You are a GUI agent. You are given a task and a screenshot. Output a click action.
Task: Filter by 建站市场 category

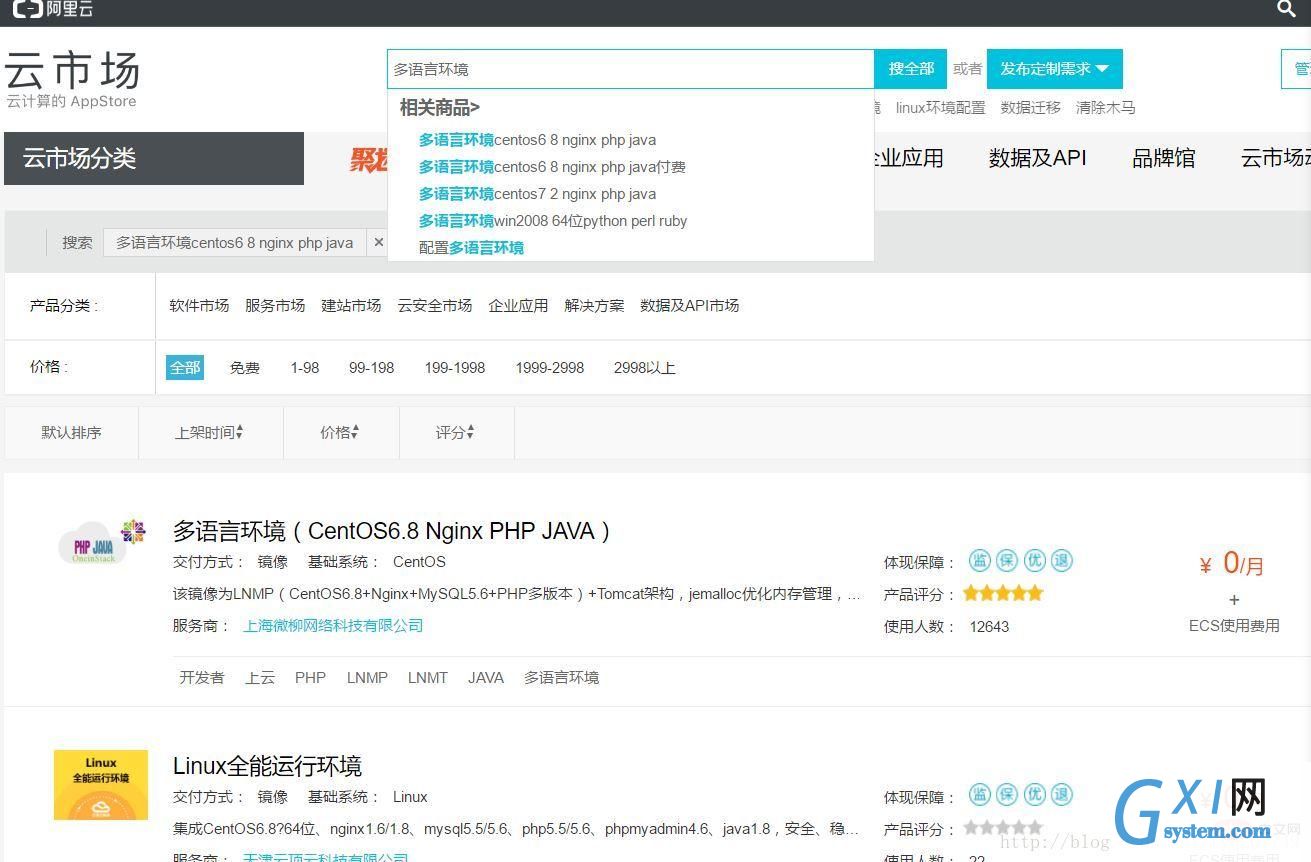[x=351, y=305]
